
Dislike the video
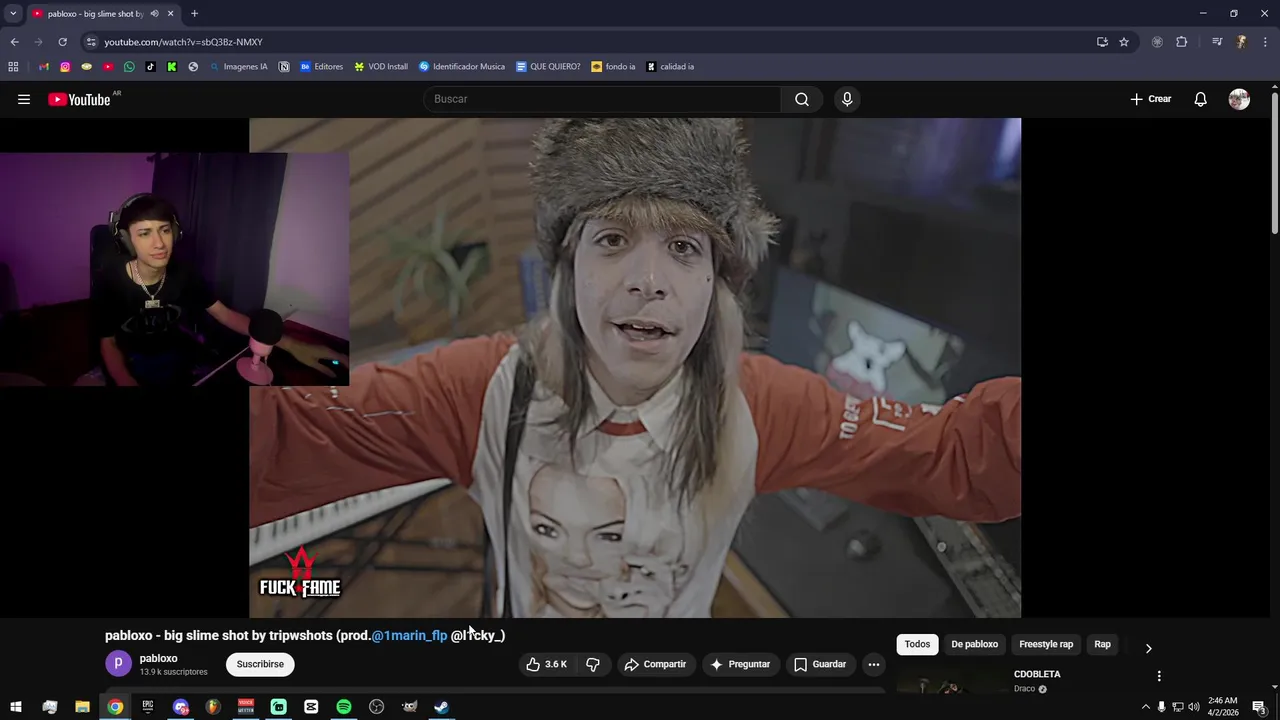pyautogui.click(x=593, y=664)
